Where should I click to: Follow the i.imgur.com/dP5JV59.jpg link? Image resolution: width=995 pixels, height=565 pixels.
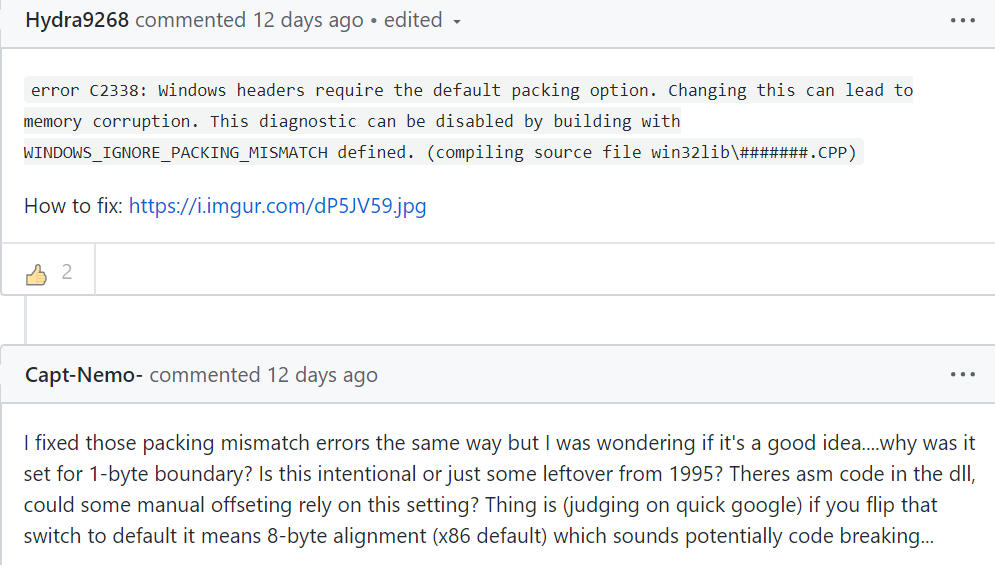pyautogui.click(x=277, y=207)
